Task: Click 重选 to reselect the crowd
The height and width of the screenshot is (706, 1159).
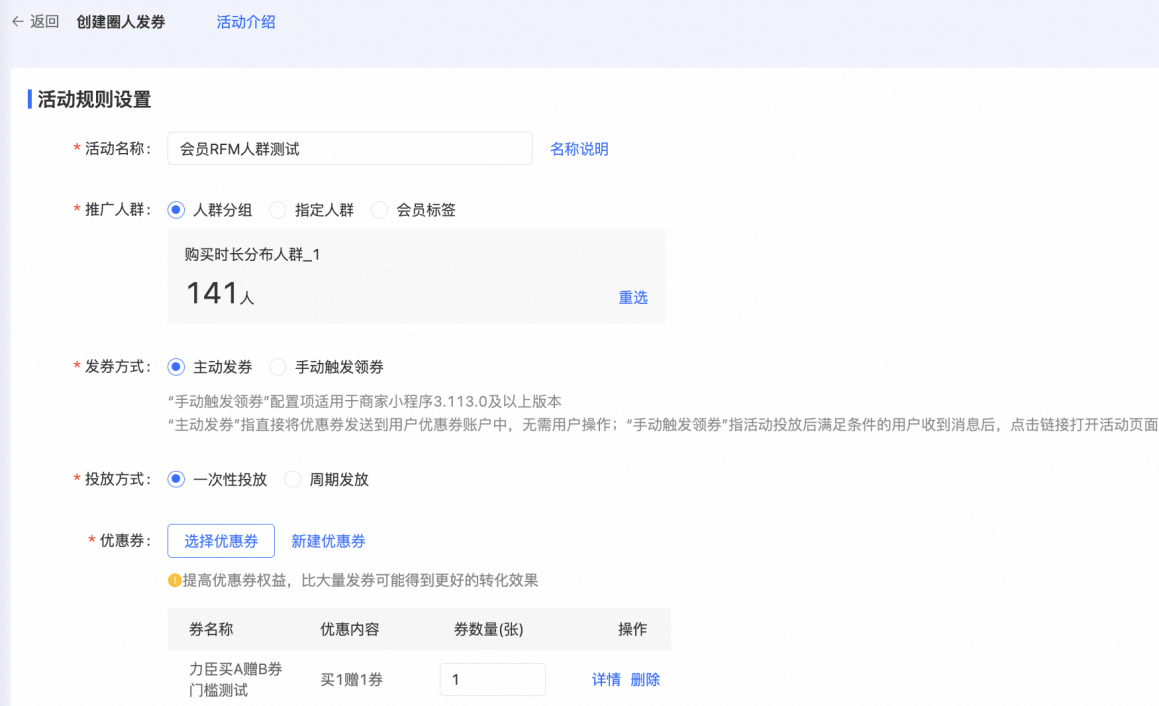Action: click(x=633, y=297)
